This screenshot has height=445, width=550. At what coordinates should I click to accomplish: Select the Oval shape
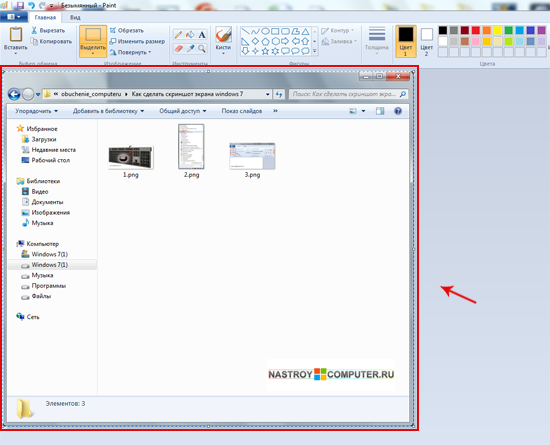click(x=266, y=32)
